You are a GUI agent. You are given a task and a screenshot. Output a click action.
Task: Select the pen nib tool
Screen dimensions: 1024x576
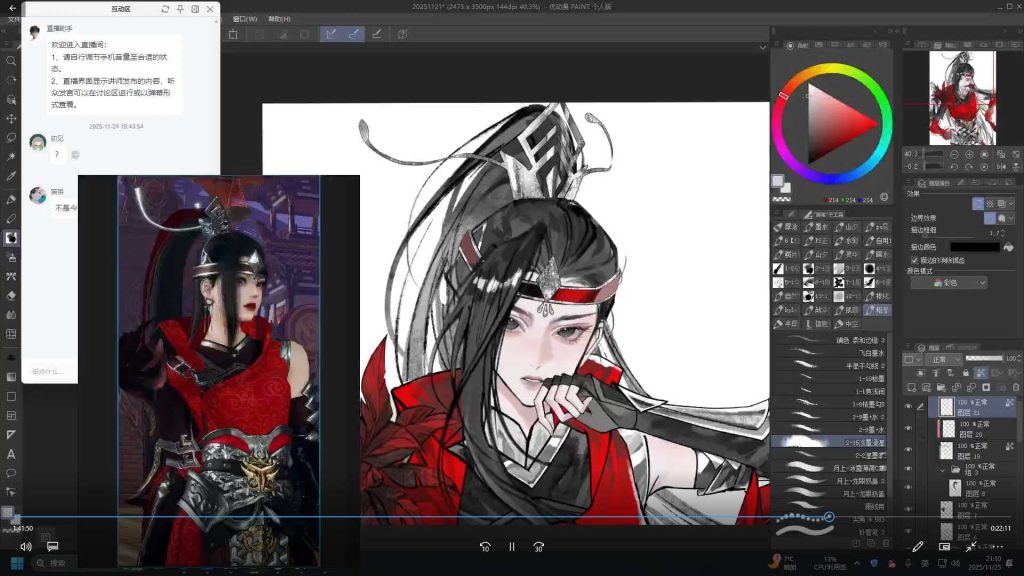coord(11,200)
